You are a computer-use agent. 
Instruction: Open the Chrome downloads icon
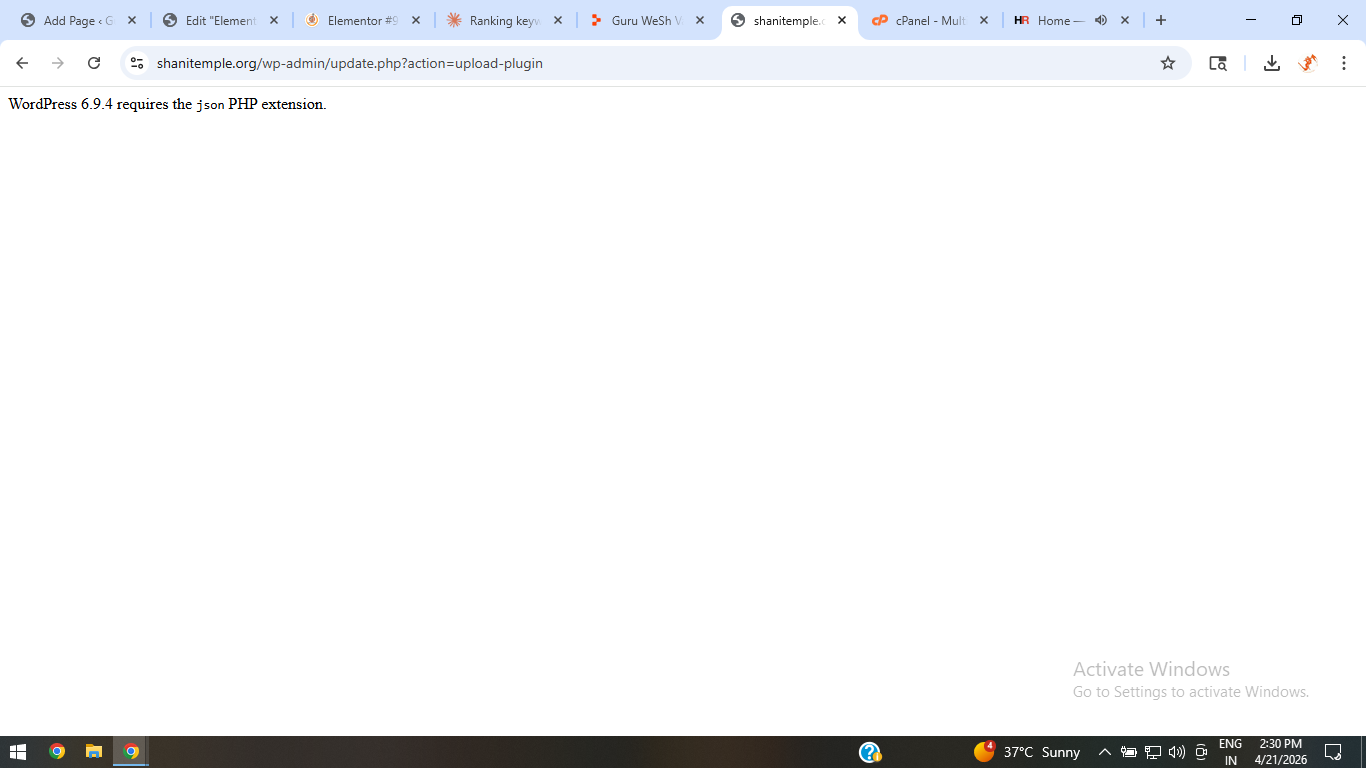click(1271, 63)
